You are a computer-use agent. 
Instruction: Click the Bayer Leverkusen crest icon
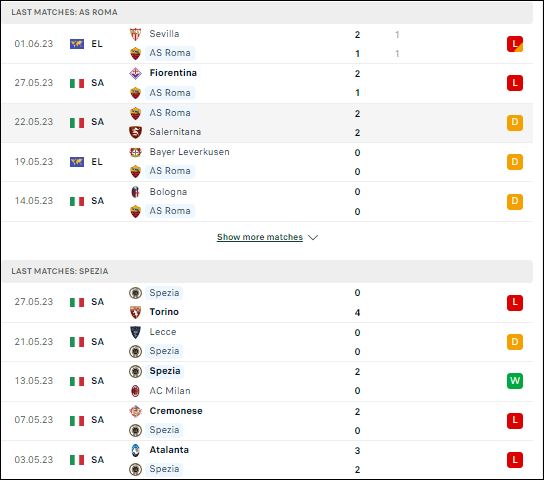click(135, 152)
